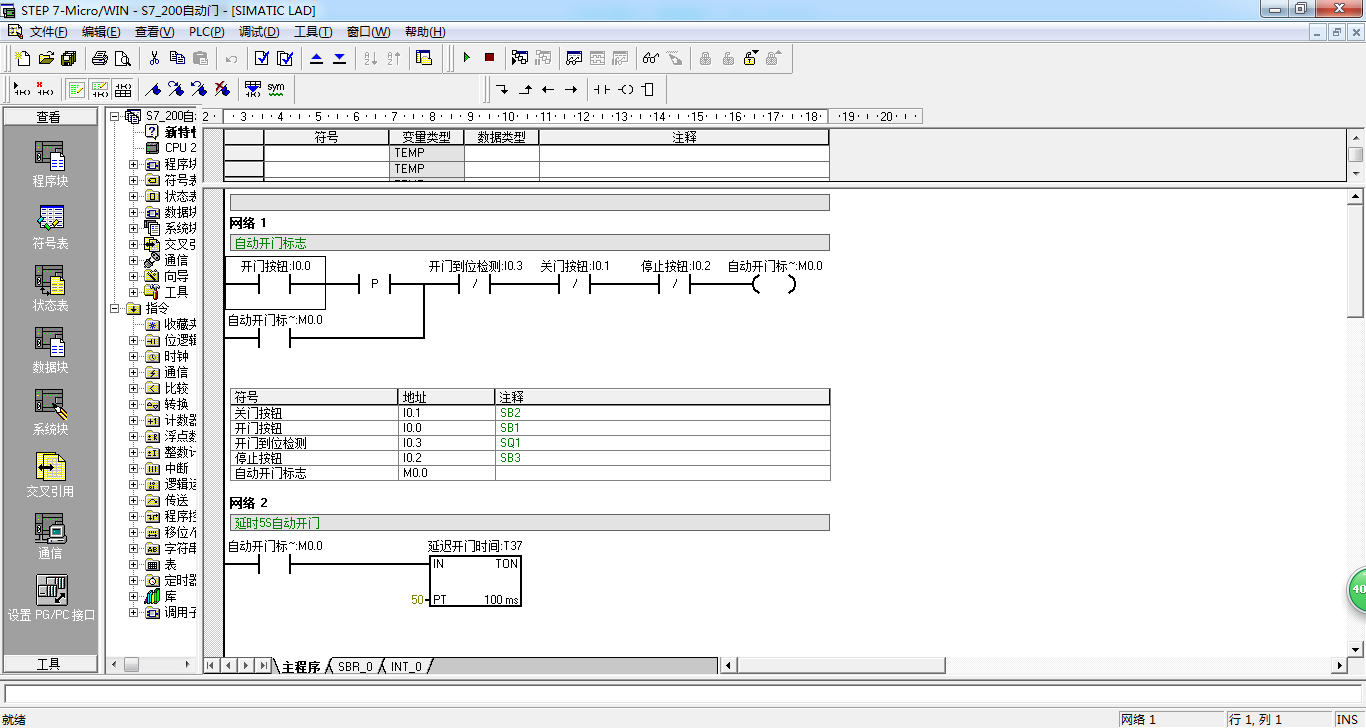Insert a line up branch
1366x728 pixels.
pyautogui.click(x=525, y=89)
